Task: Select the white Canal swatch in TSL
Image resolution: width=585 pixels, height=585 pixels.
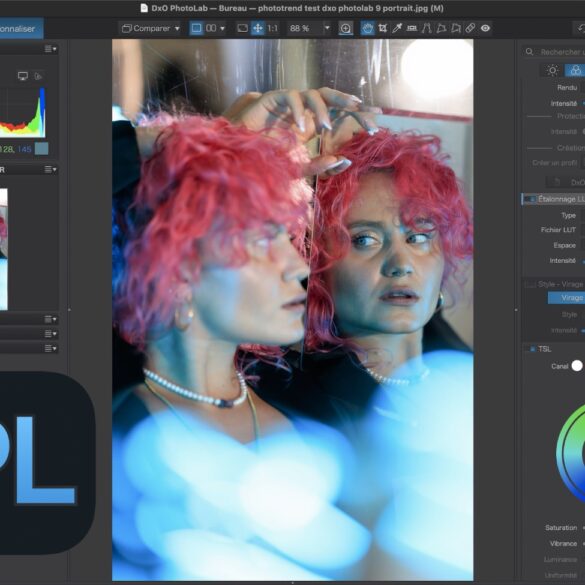Action: point(577,366)
